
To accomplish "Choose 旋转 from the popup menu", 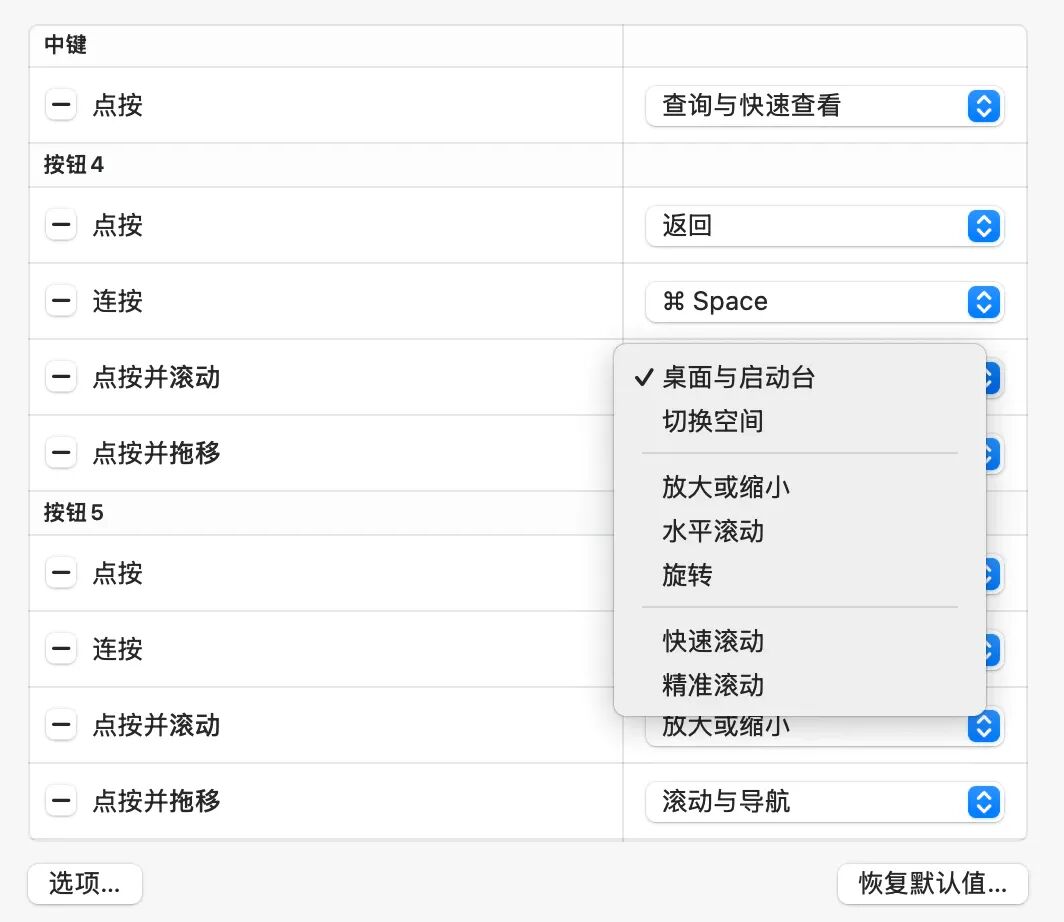I will (x=799, y=575).
